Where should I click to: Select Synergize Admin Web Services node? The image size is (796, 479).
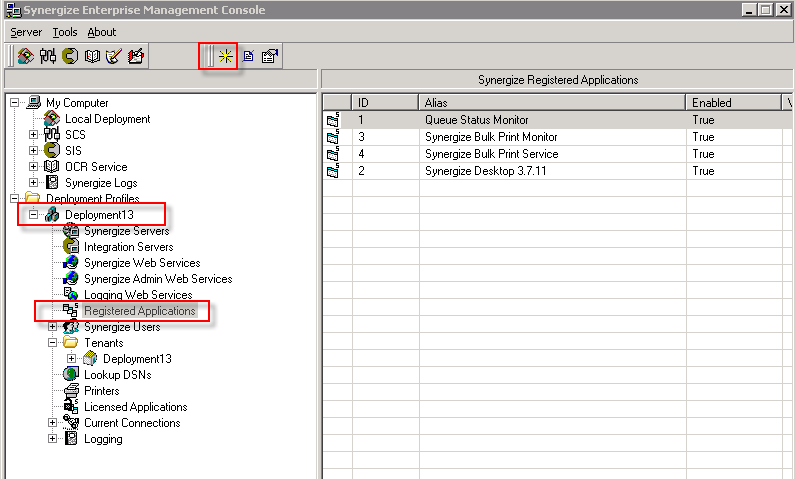coord(158,279)
